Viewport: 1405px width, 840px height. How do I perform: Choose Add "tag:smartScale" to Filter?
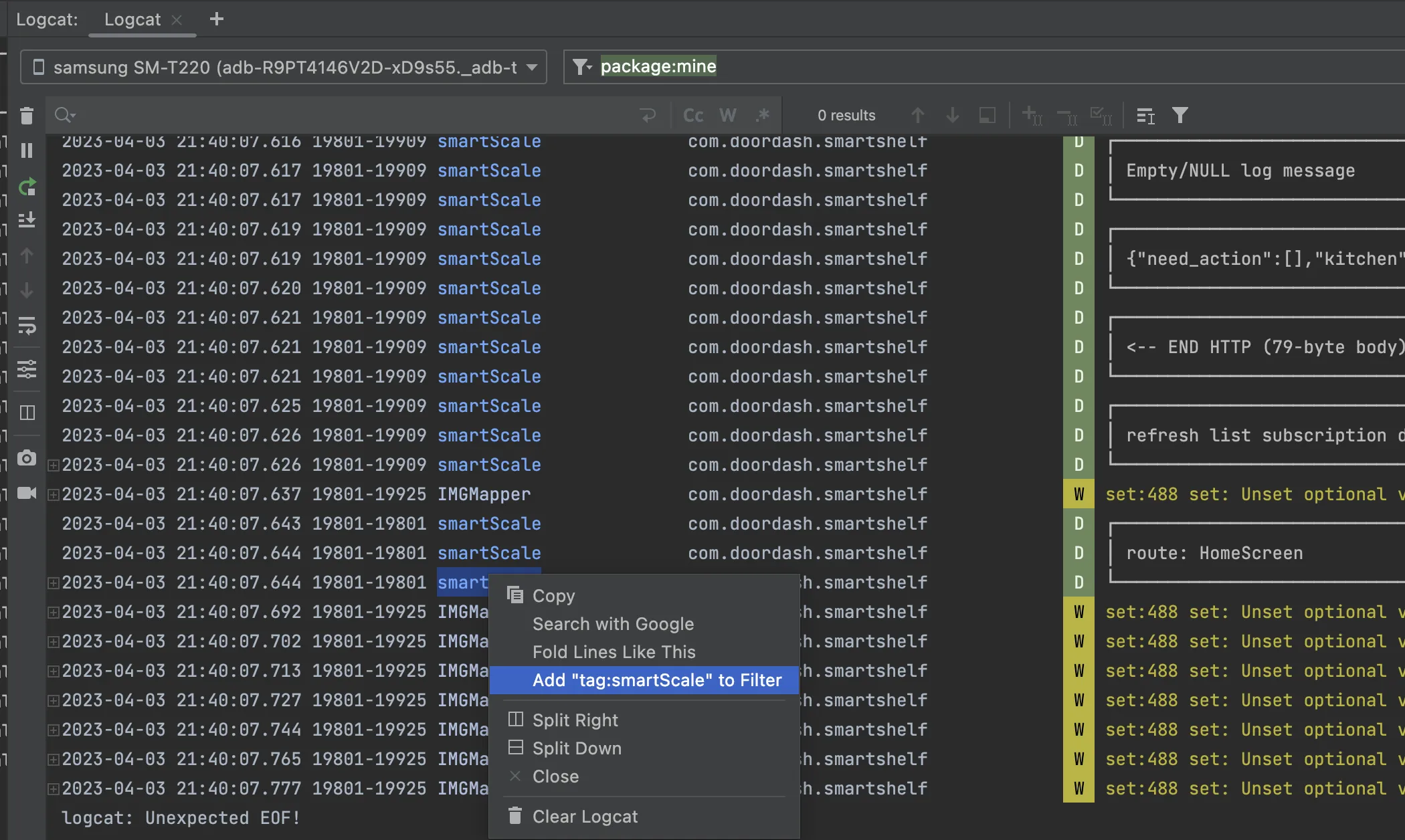[656, 680]
